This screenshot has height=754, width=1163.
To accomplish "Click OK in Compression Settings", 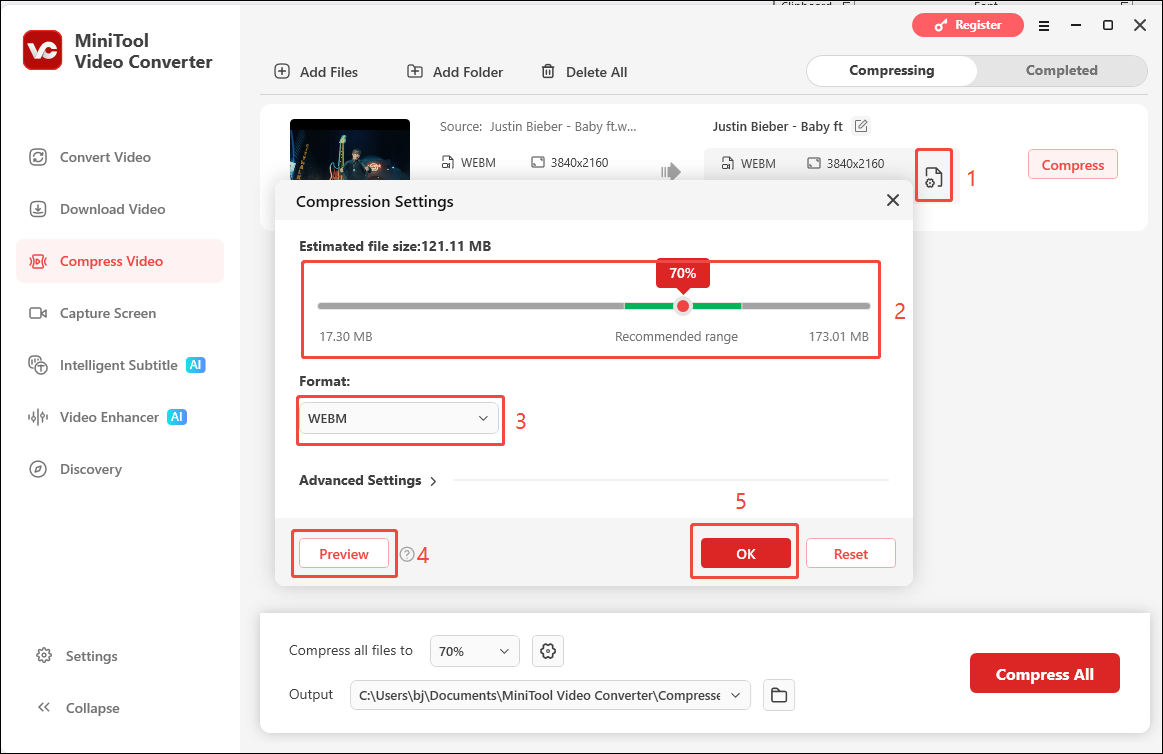I will click(x=745, y=554).
